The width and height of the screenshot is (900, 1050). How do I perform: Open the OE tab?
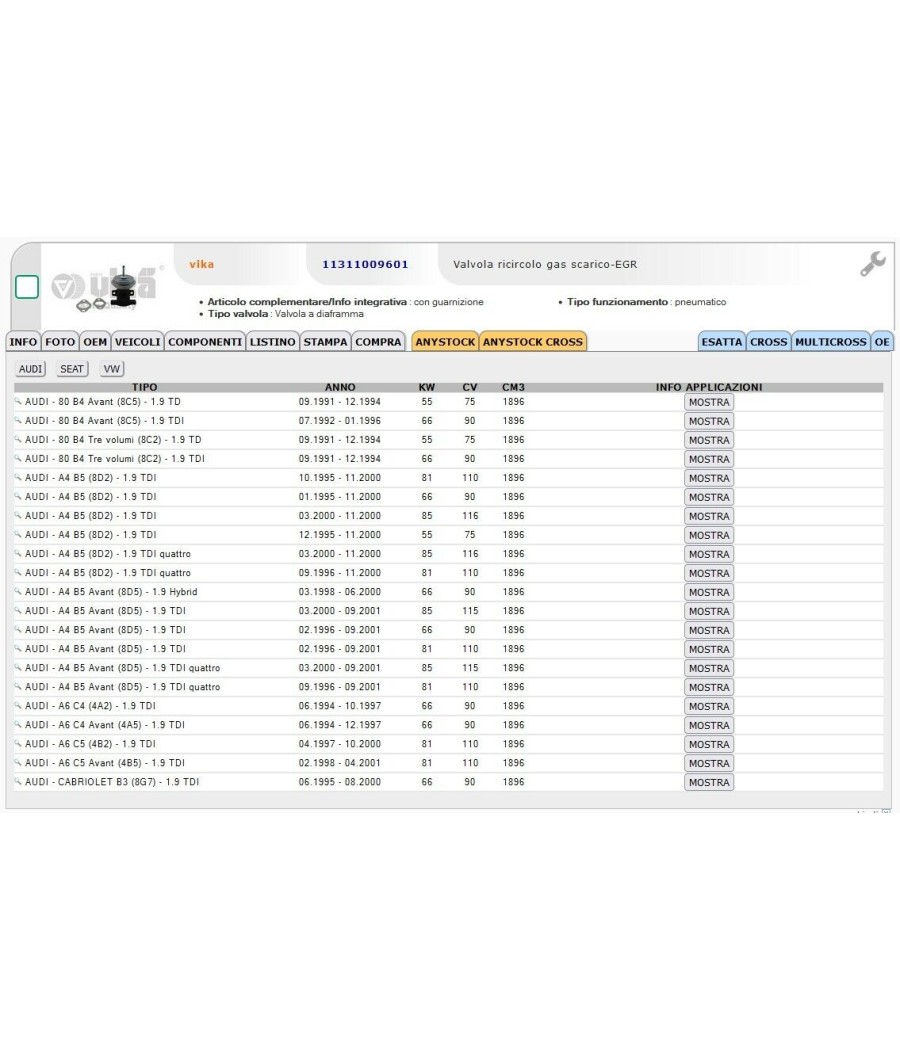pos(882,342)
